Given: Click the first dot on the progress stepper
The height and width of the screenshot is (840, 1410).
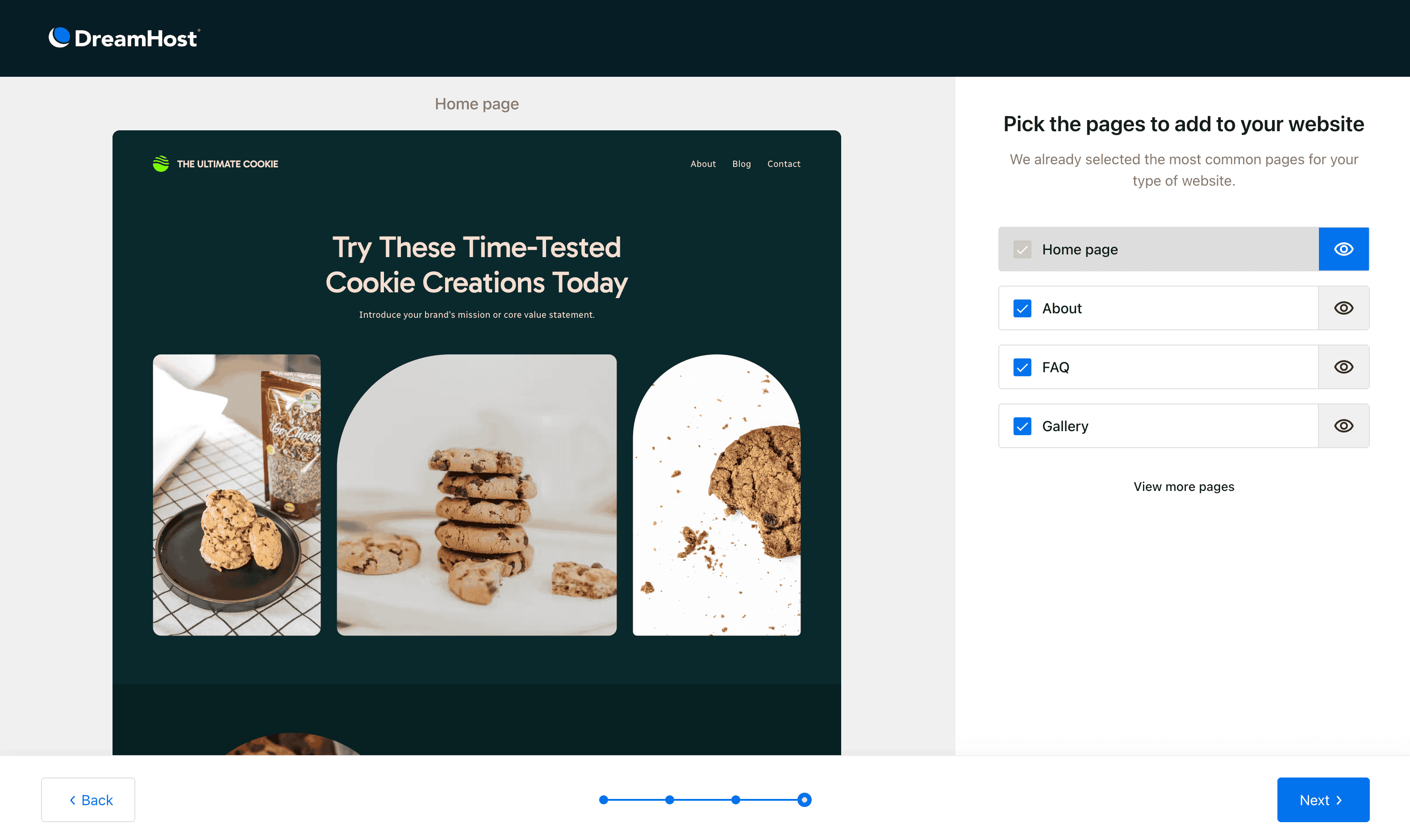Looking at the screenshot, I should pyautogui.click(x=604, y=800).
